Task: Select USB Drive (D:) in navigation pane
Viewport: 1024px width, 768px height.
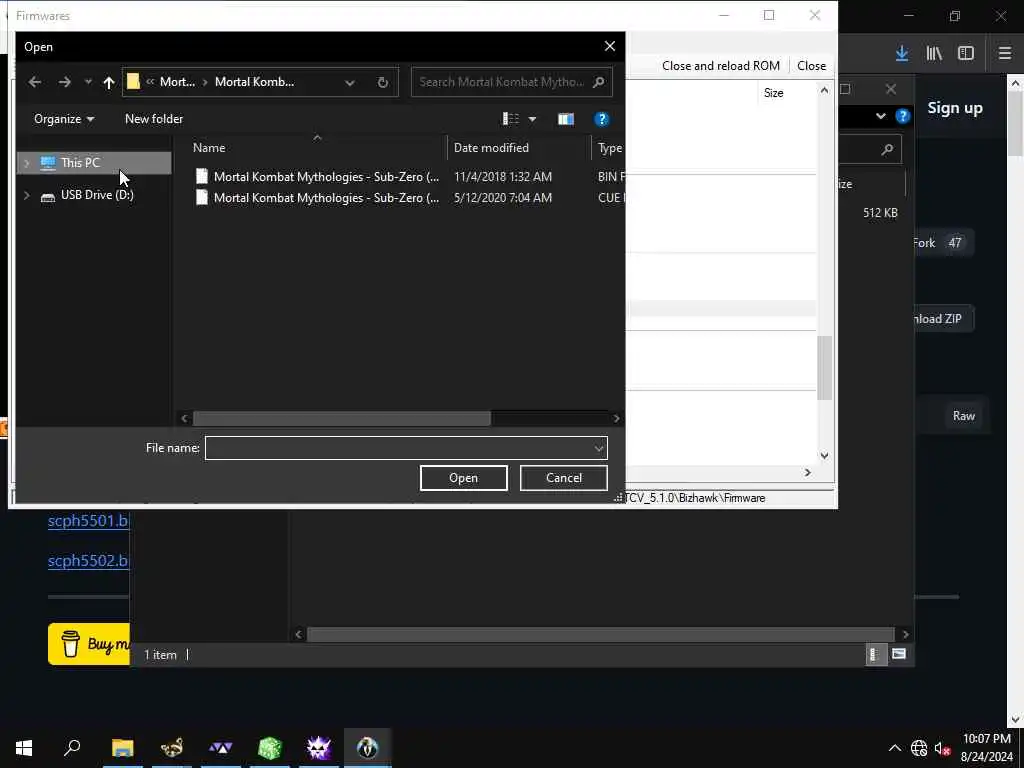Action: [x=97, y=195]
